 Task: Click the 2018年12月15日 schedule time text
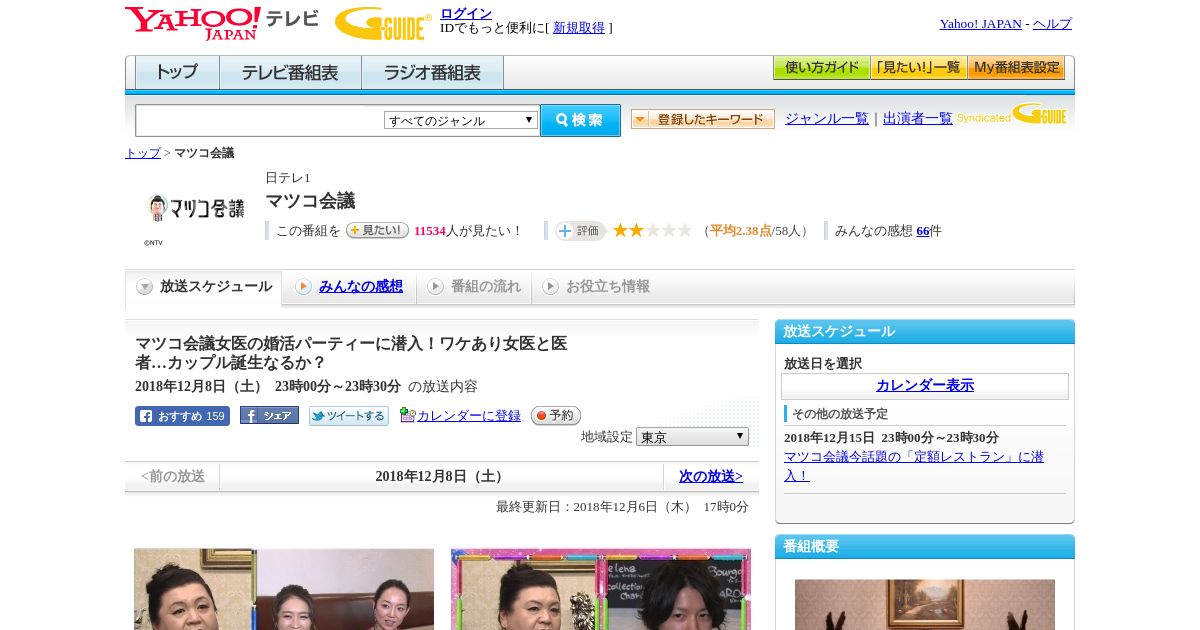[x=891, y=438]
